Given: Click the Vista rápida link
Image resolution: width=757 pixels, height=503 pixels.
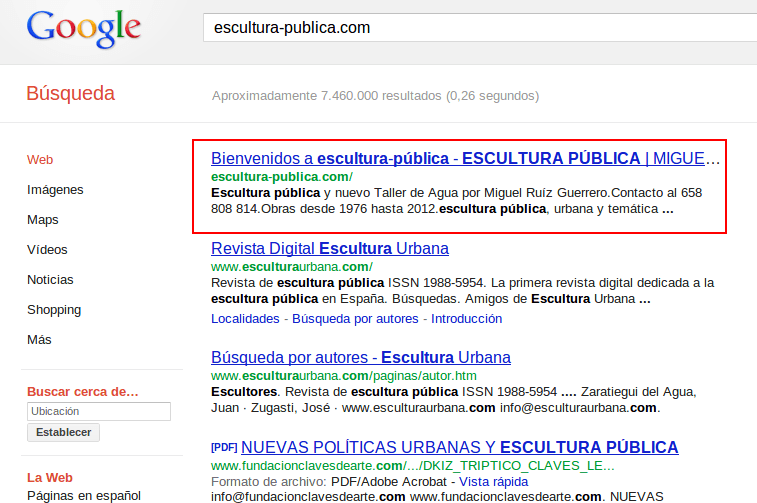Looking at the screenshot, I should pos(493,482).
